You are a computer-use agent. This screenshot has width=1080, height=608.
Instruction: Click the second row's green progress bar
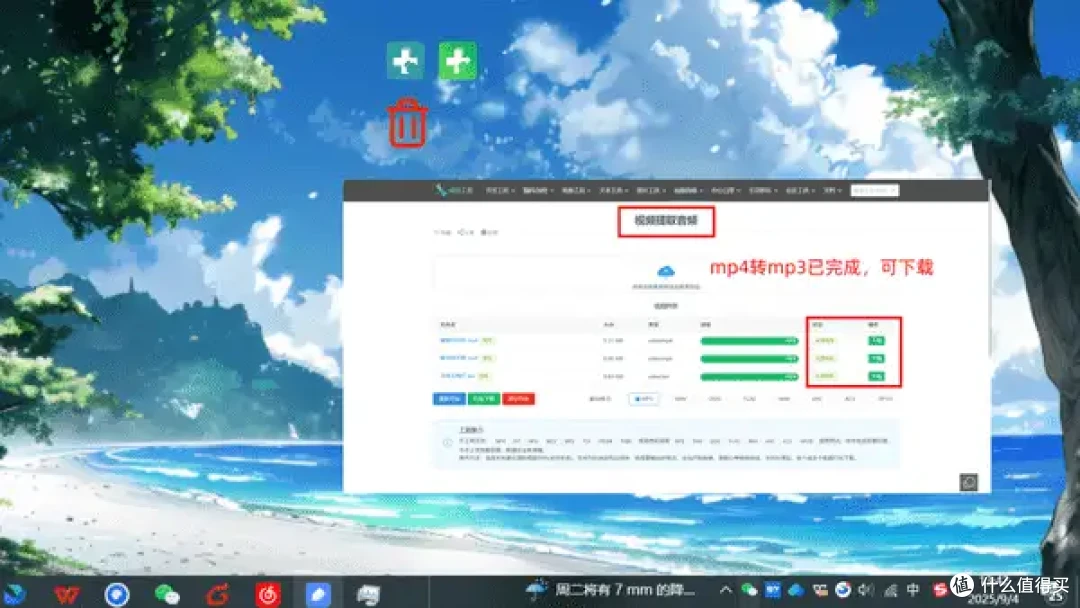(x=749, y=359)
